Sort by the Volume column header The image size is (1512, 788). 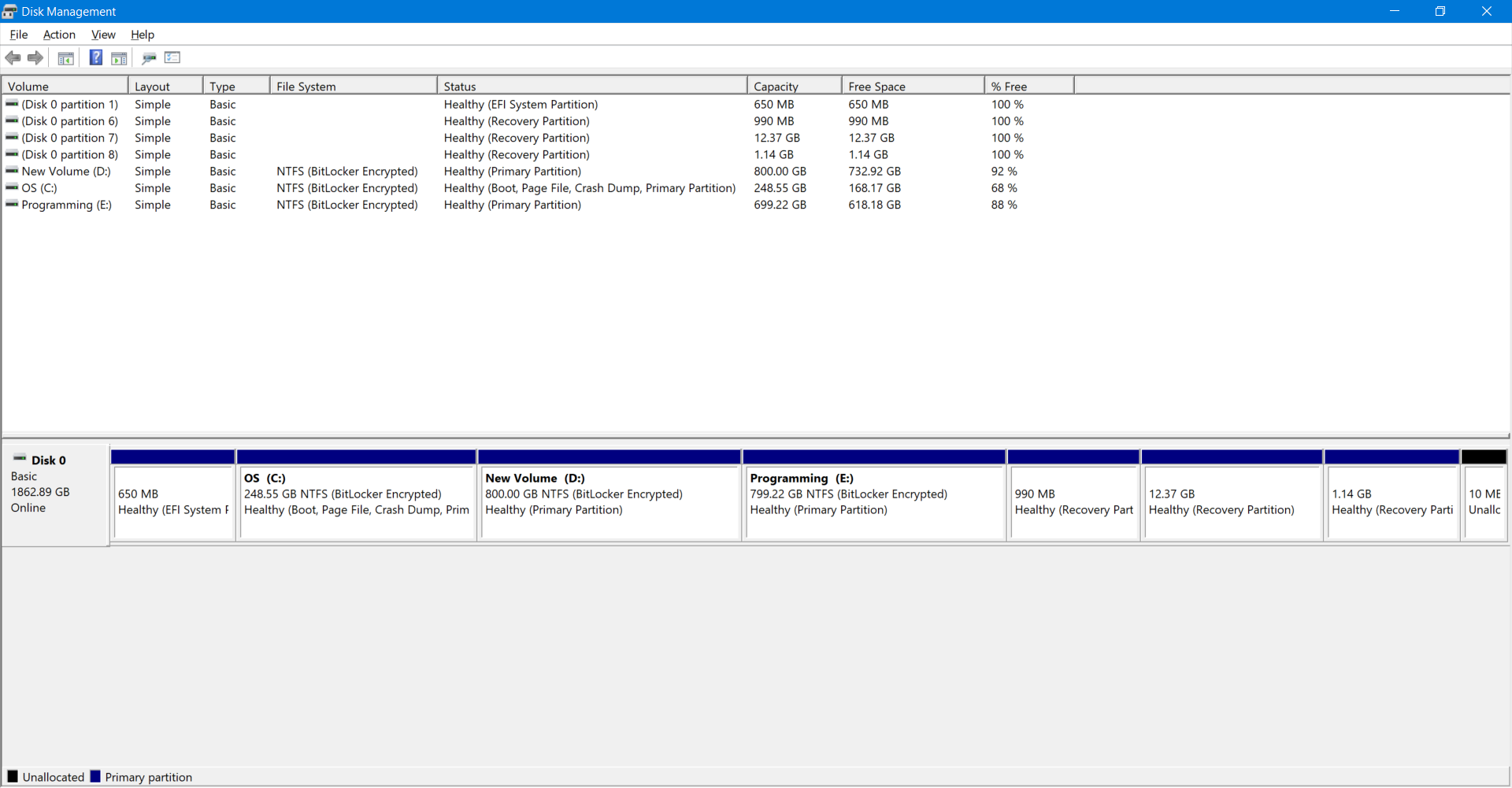[65, 86]
